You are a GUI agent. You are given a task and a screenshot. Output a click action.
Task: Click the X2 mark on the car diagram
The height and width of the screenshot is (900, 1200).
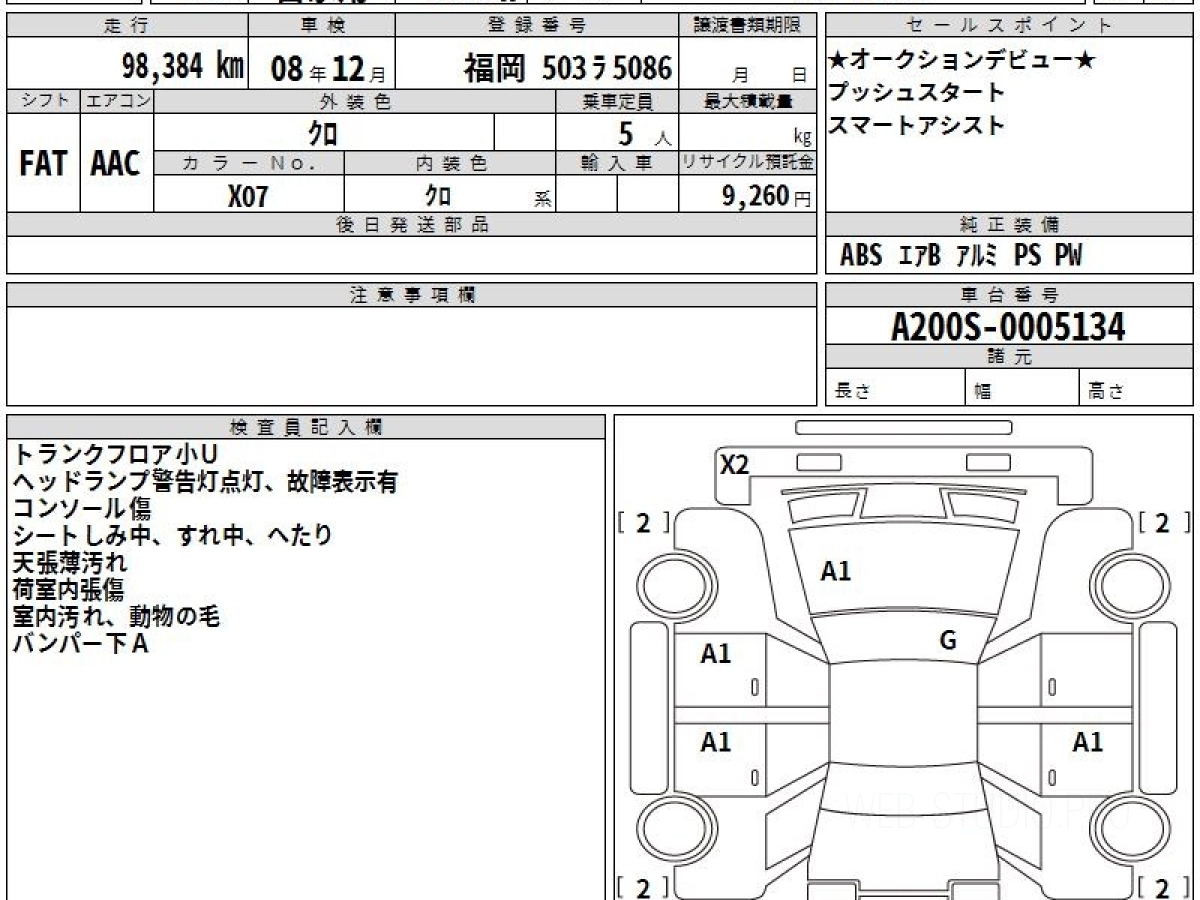coord(735,464)
